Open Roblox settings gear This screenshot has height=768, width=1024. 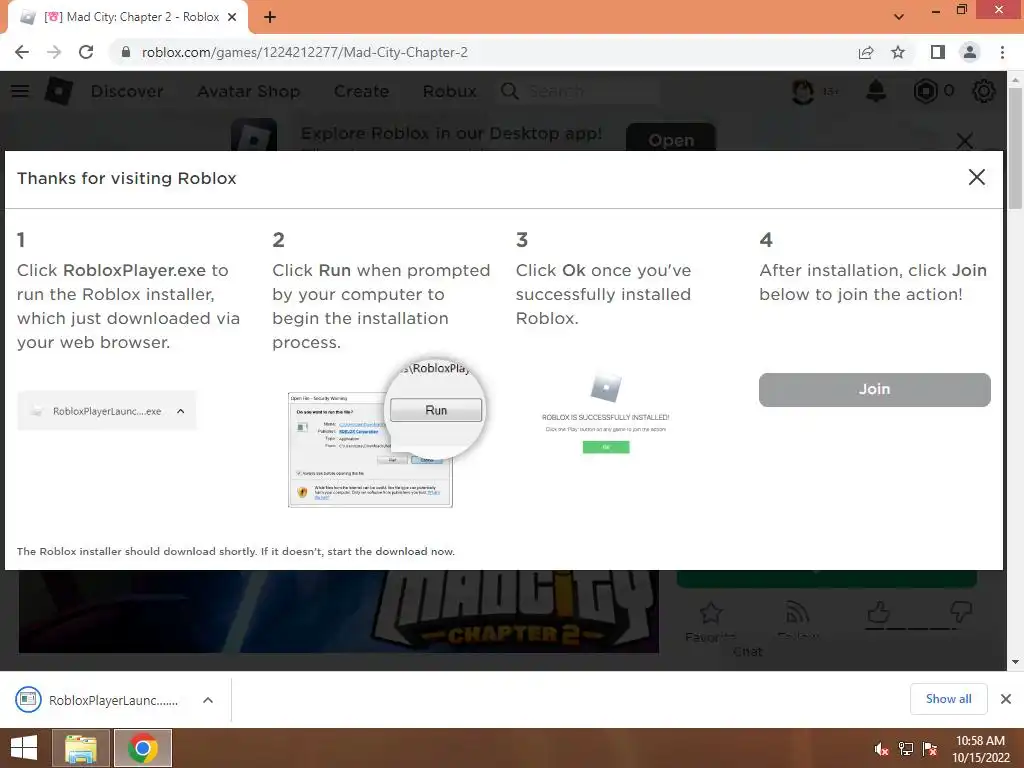(x=984, y=91)
